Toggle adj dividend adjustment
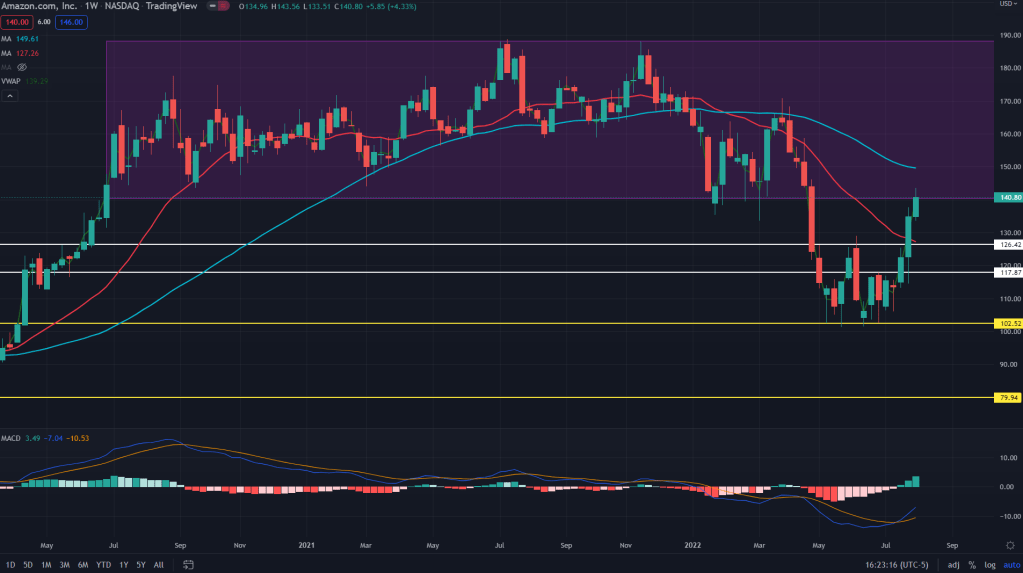The width and height of the screenshot is (1023, 573). click(952, 565)
